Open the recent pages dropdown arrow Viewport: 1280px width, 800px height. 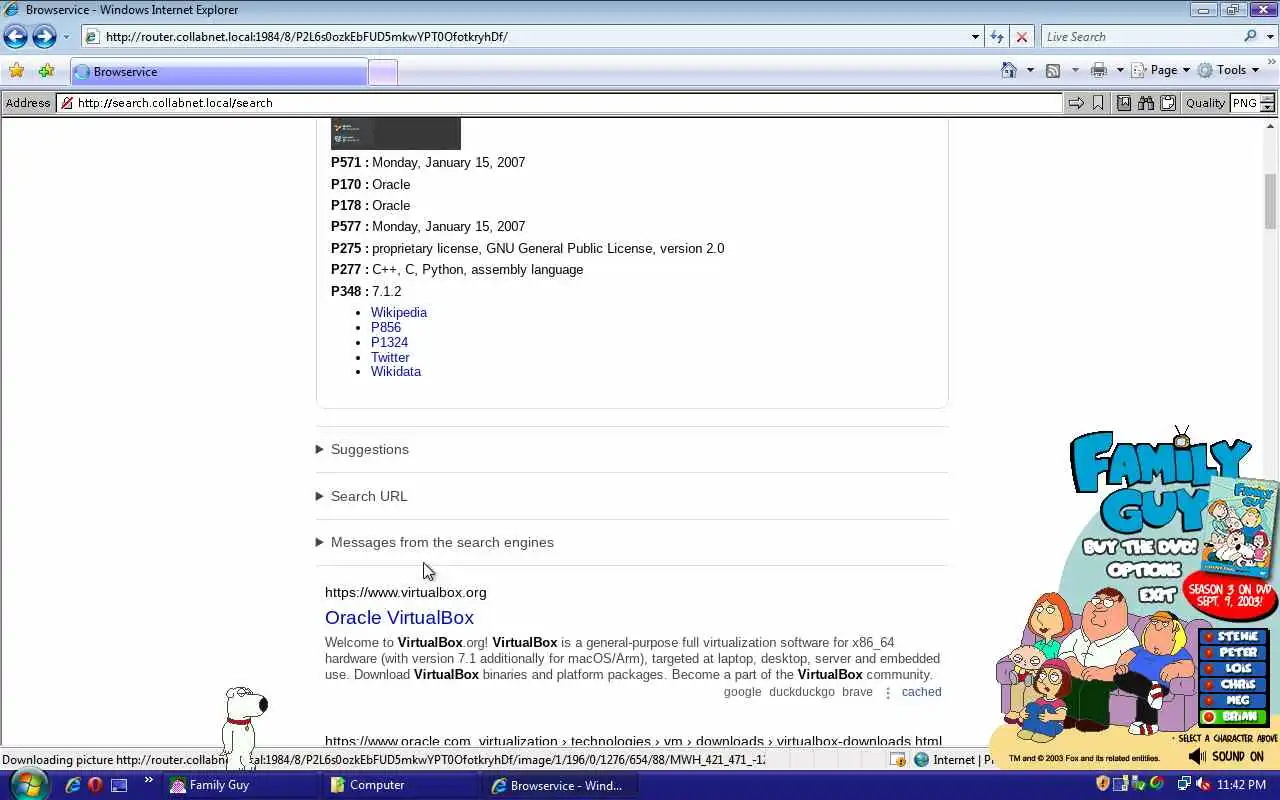point(66,37)
